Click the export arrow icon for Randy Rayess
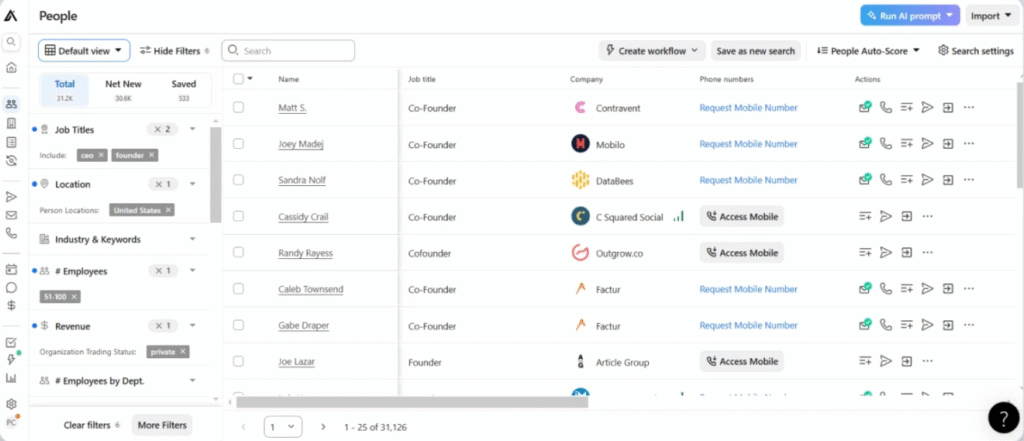Viewport: 1024px width, 441px height. tap(906, 252)
